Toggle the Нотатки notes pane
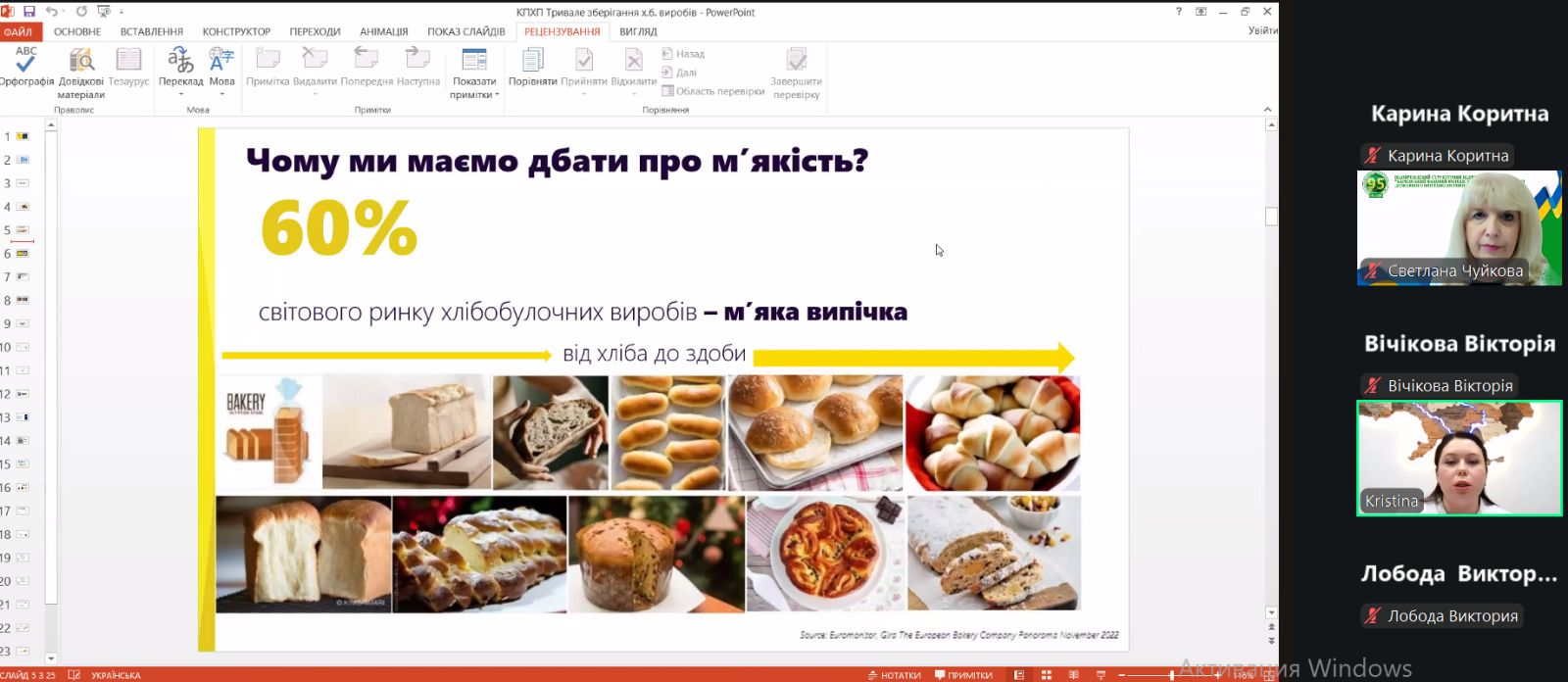The height and width of the screenshot is (682, 1568). click(894, 675)
